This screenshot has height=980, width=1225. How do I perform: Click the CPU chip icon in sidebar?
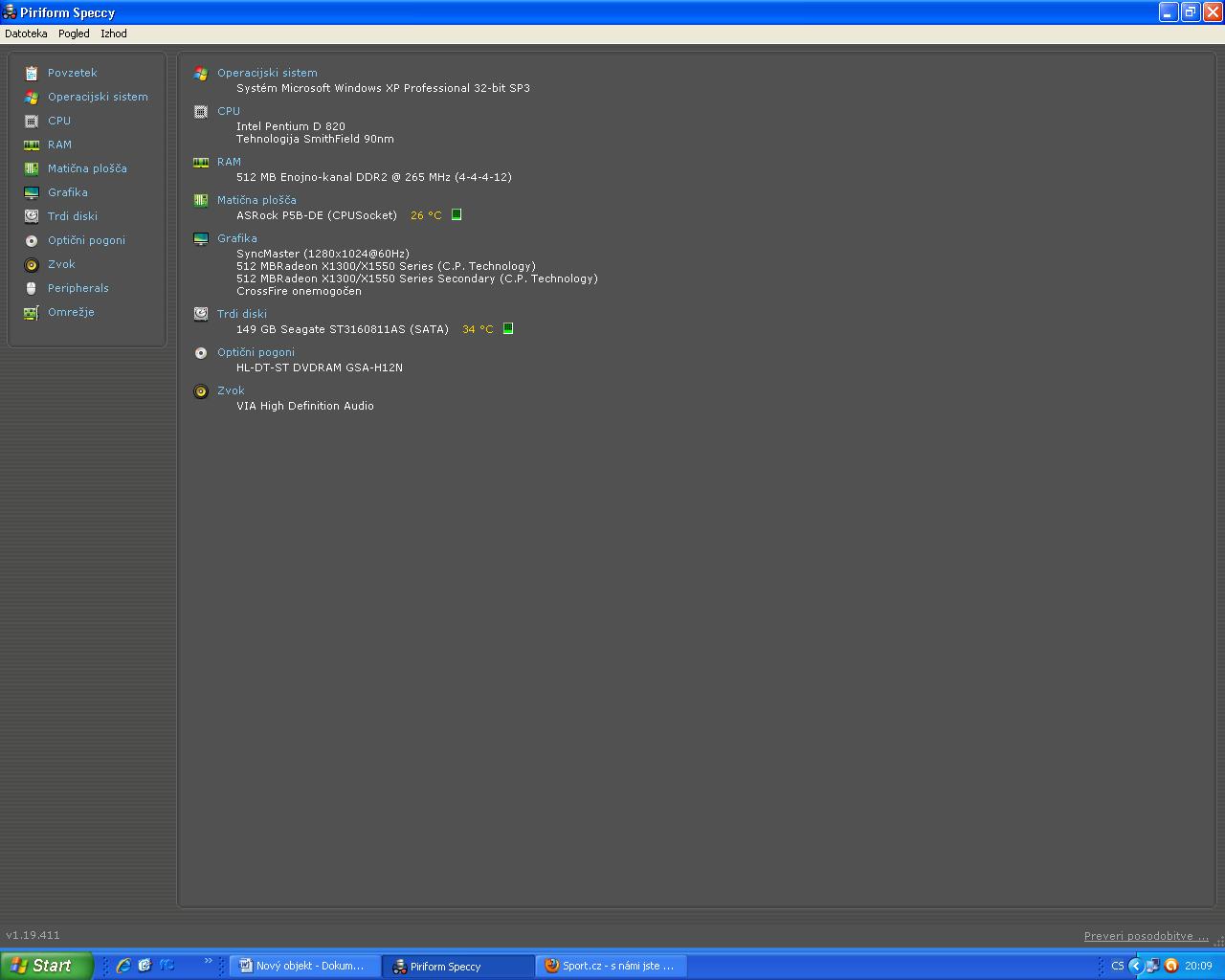tap(32, 121)
